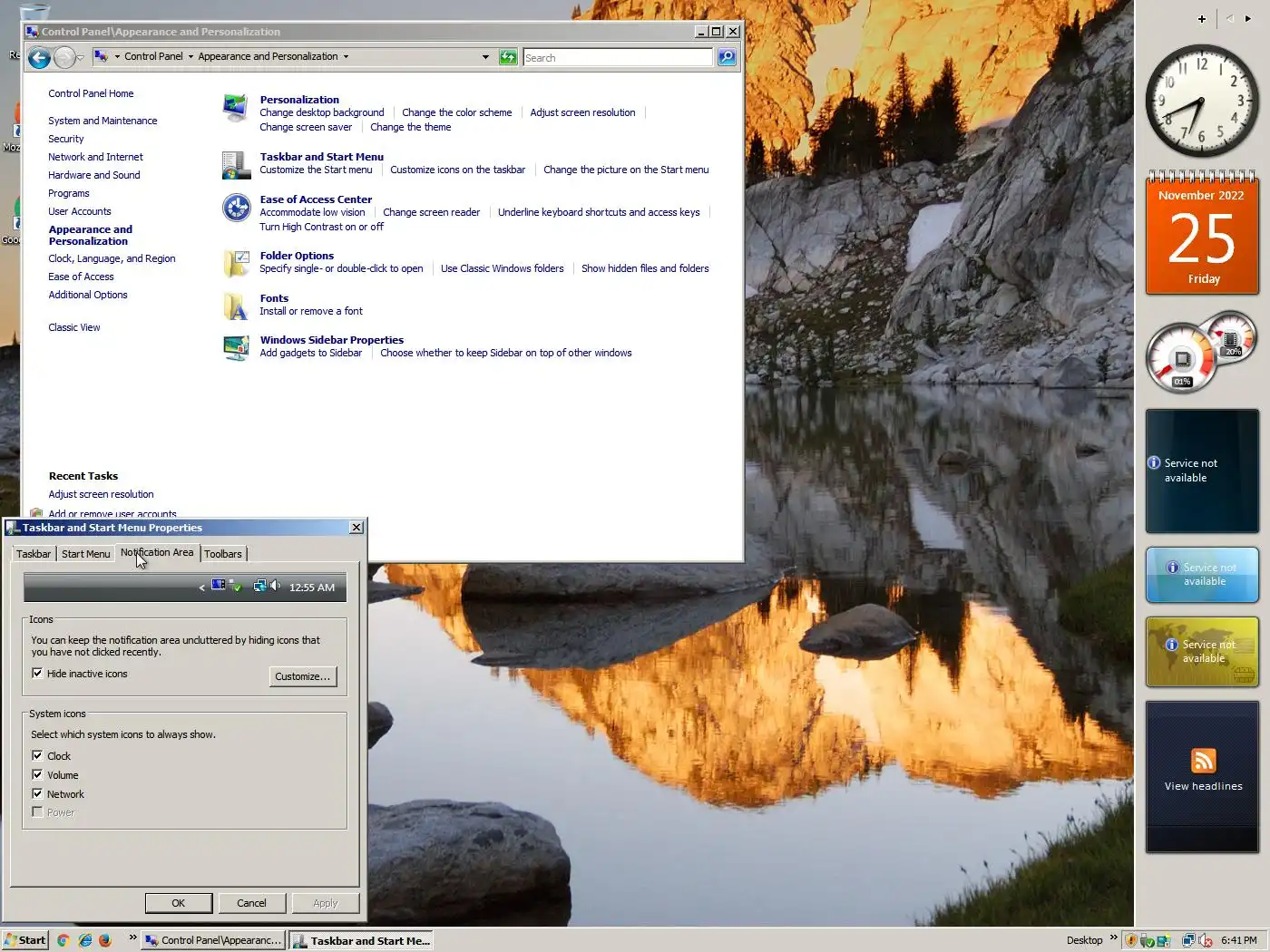Show next sidebar gadgets page arrow
The width and height of the screenshot is (1270, 952).
pyautogui.click(x=1247, y=18)
